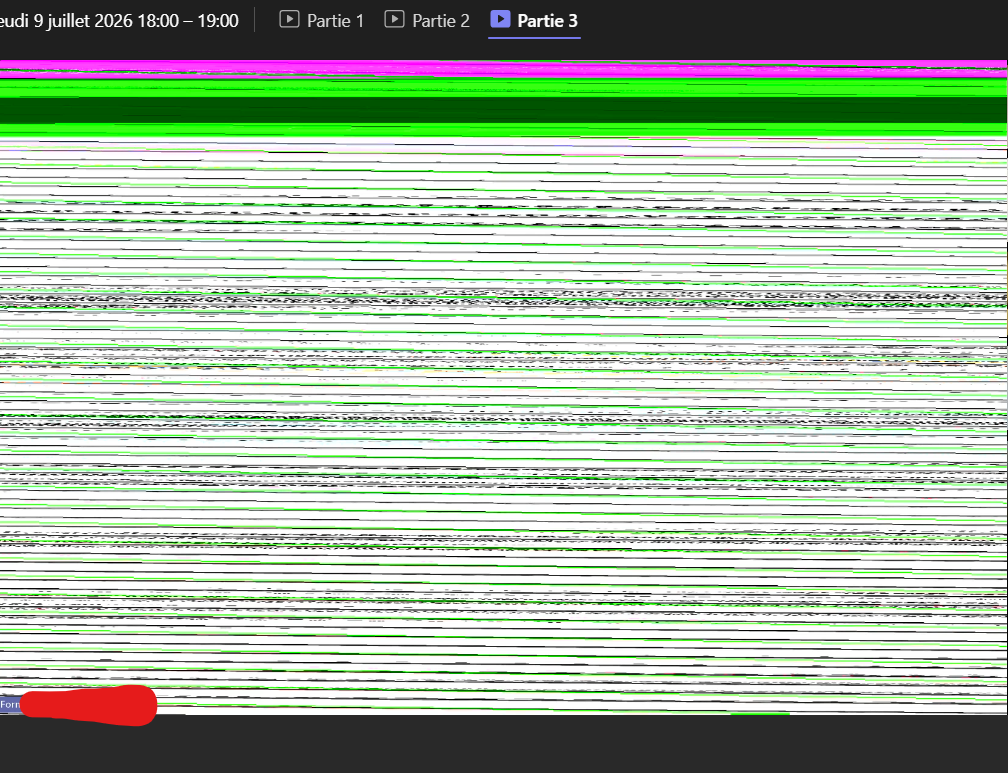
Task: Click the date text "9 juillet 2026 18:00 – 19:00"
Action: (136, 21)
